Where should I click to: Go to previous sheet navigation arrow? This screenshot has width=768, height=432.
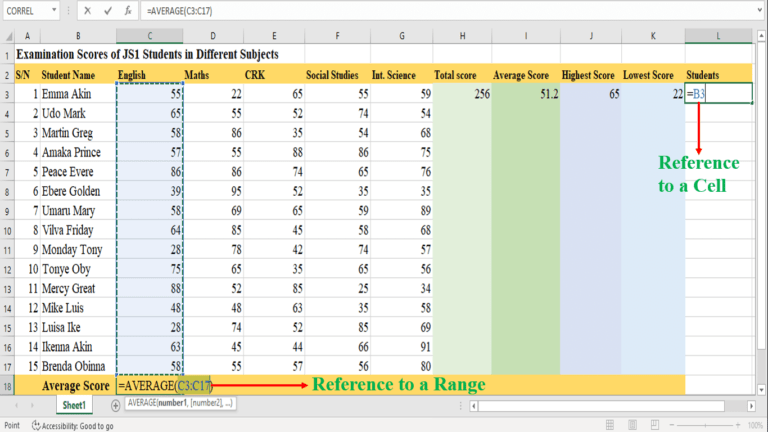17,406
